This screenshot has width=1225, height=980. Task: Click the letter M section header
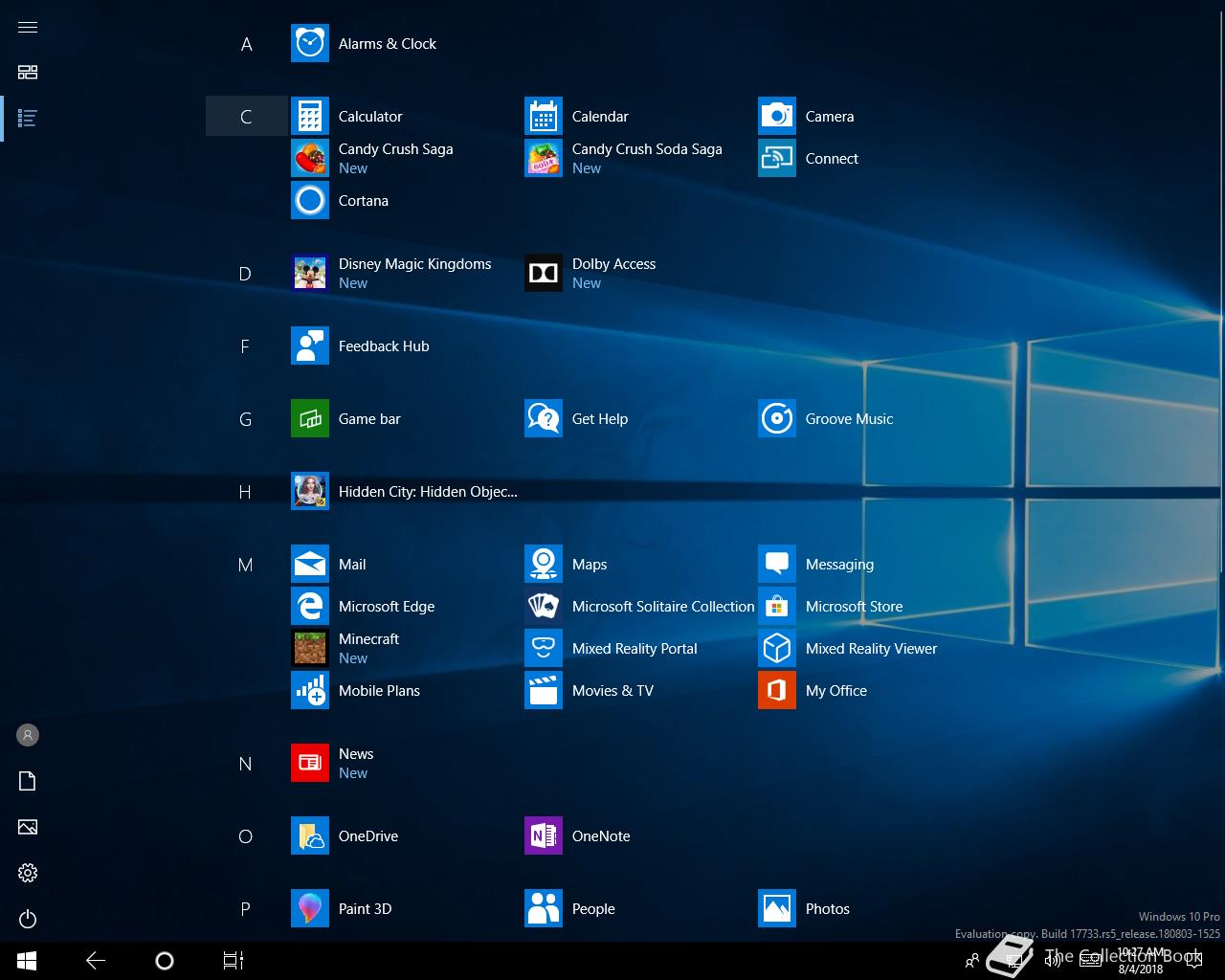coord(246,565)
